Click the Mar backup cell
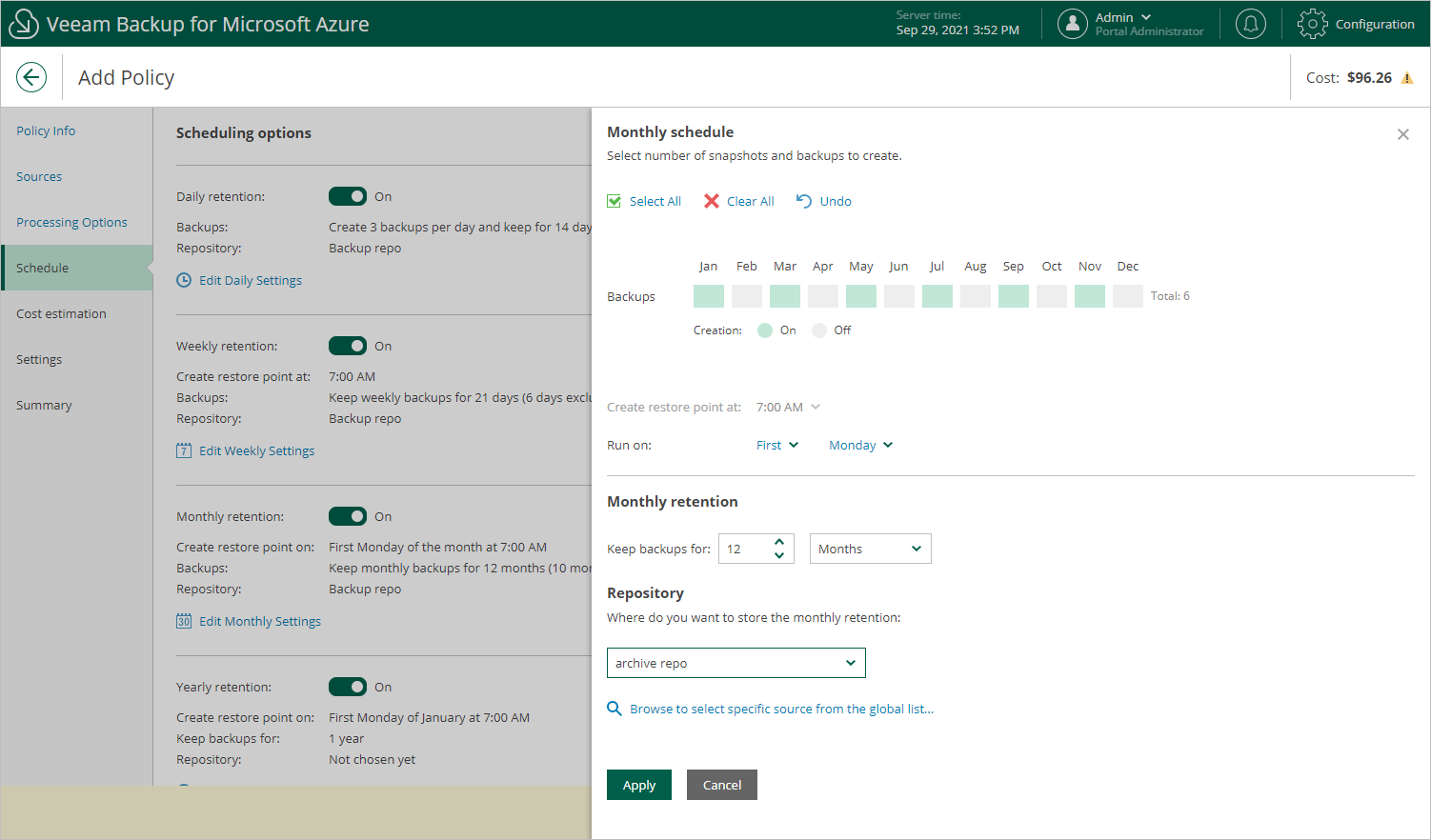This screenshot has width=1431, height=840. point(785,296)
